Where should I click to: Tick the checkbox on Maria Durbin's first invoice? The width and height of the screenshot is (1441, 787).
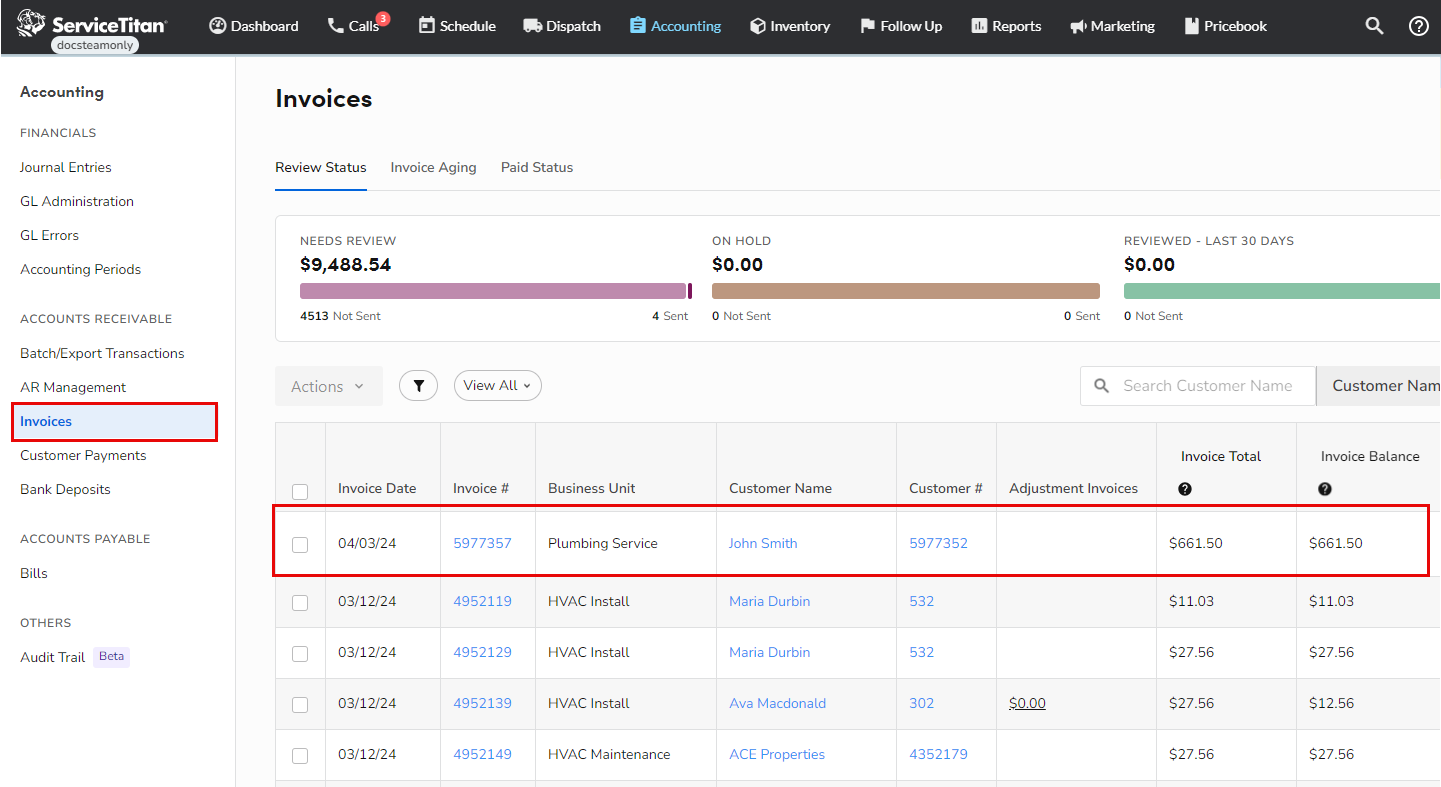tap(300, 601)
